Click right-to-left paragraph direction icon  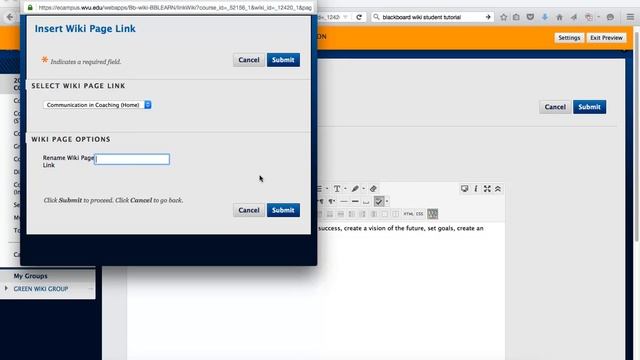coord(332,201)
